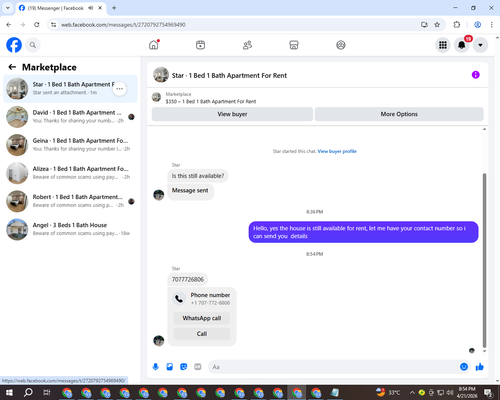The height and width of the screenshot is (400, 500).
Task: Send a thumbs-up like
Action: [480, 367]
